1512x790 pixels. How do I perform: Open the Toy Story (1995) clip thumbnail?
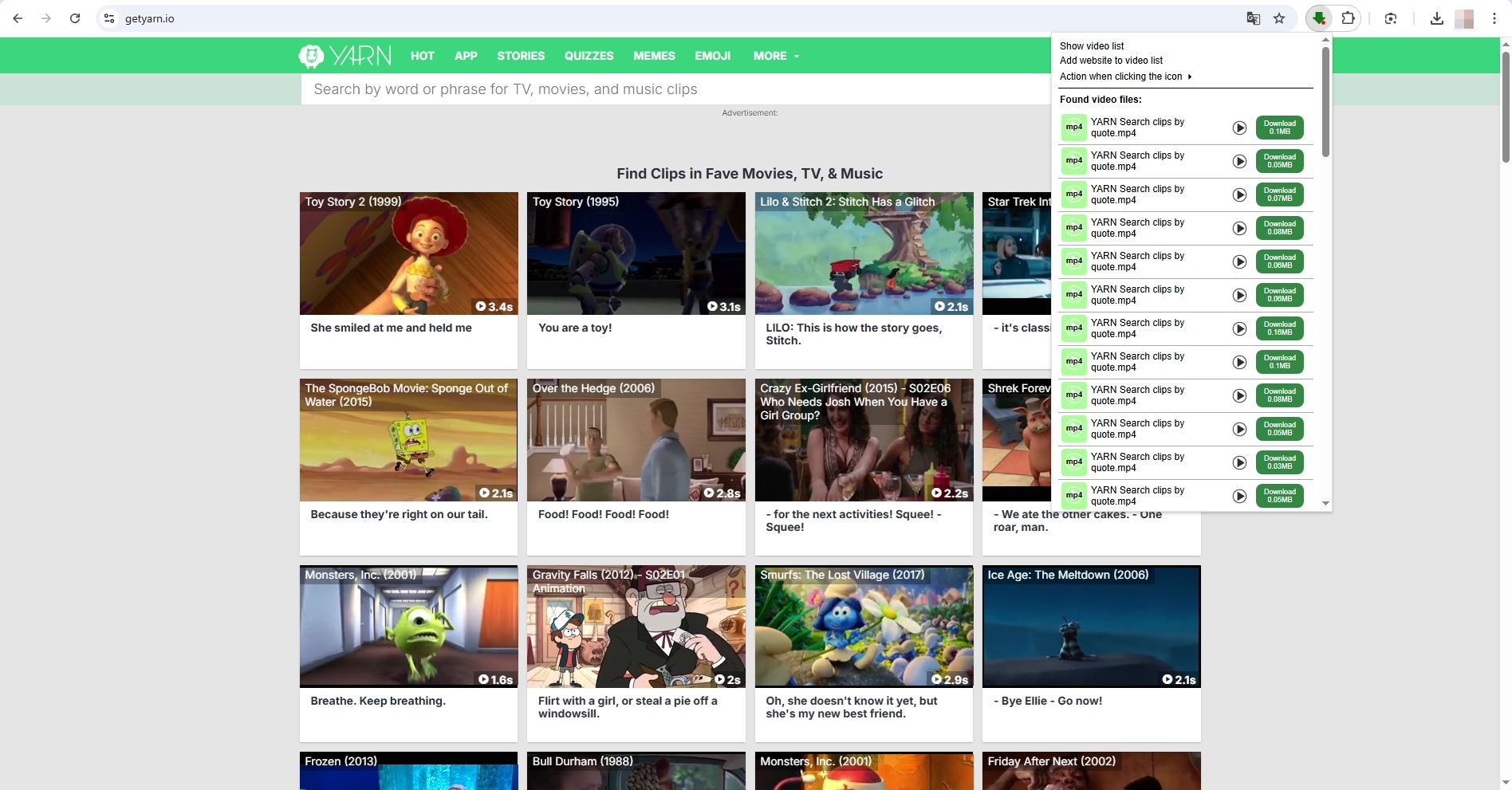click(x=636, y=254)
